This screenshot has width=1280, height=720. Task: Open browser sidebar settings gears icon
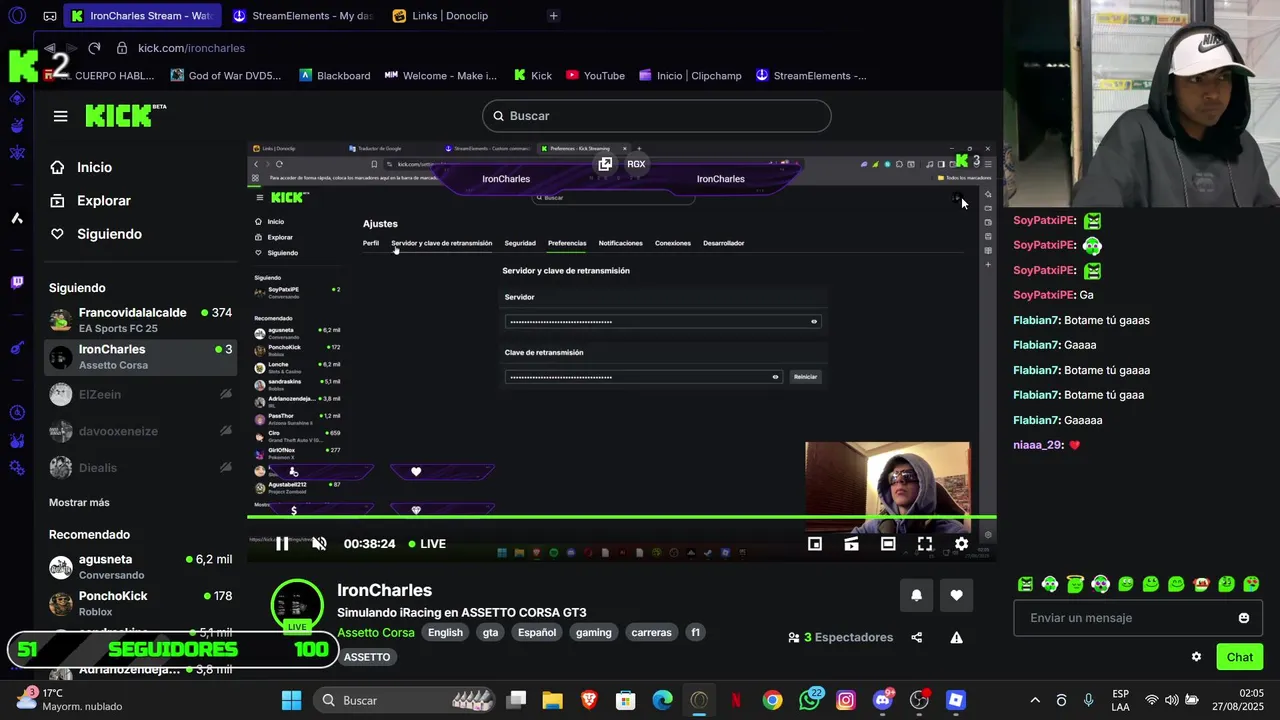pos(17,467)
